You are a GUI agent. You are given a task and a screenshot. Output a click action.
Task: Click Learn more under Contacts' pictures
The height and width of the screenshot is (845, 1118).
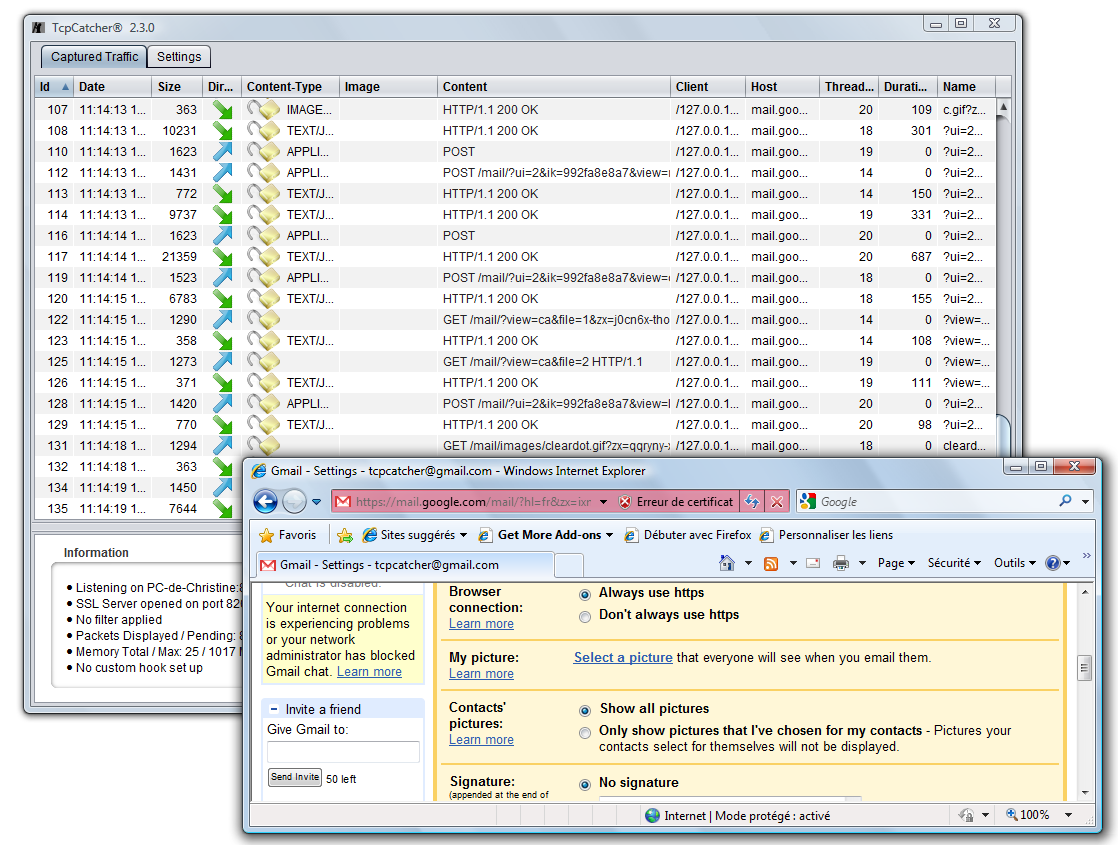481,740
